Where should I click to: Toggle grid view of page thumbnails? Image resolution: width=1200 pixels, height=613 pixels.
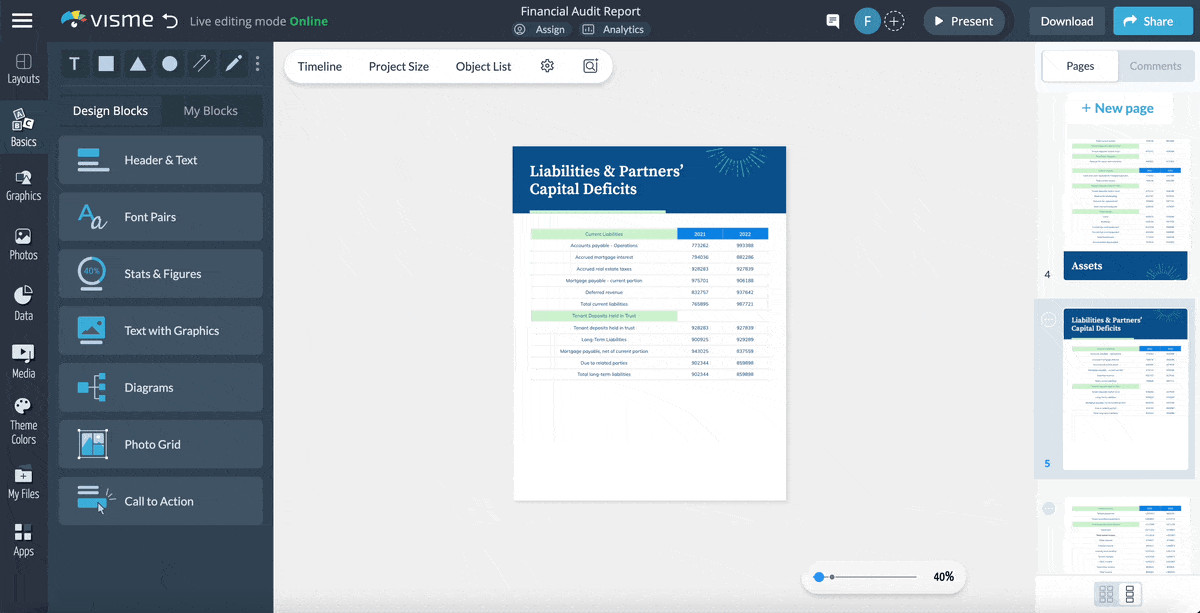[x=1108, y=593]
